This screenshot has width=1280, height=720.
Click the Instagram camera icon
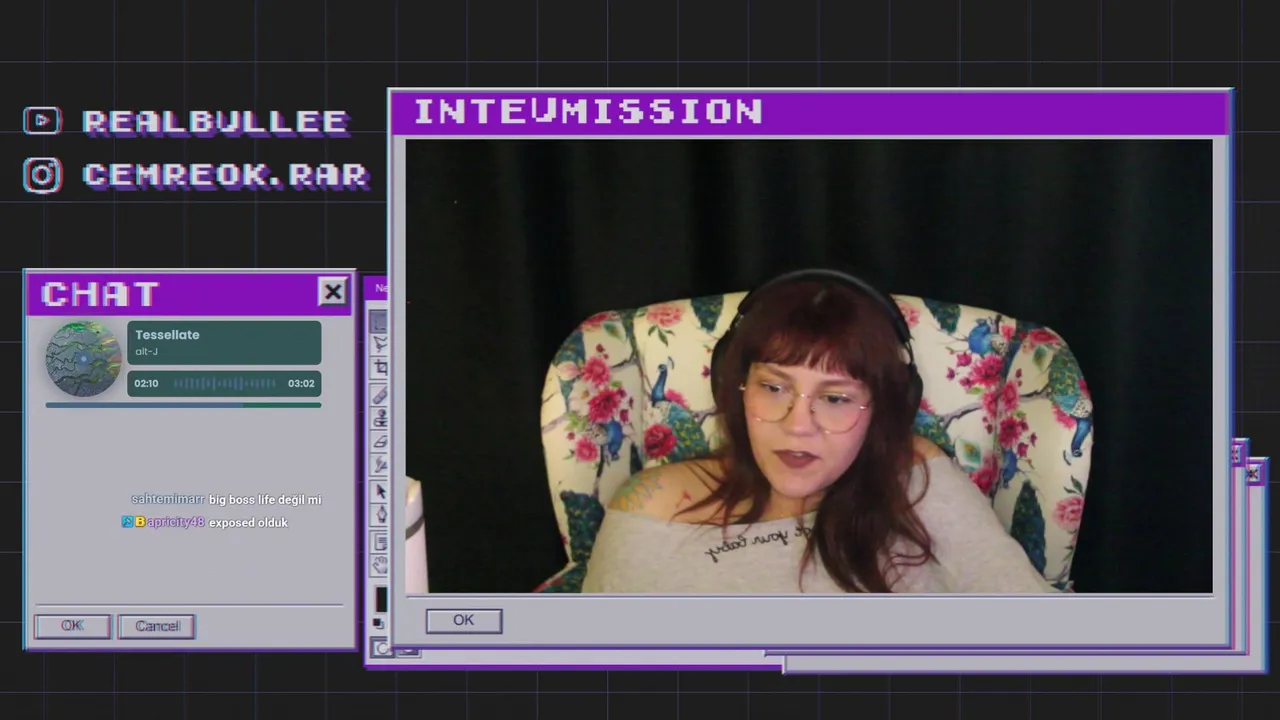click(42, 175)
